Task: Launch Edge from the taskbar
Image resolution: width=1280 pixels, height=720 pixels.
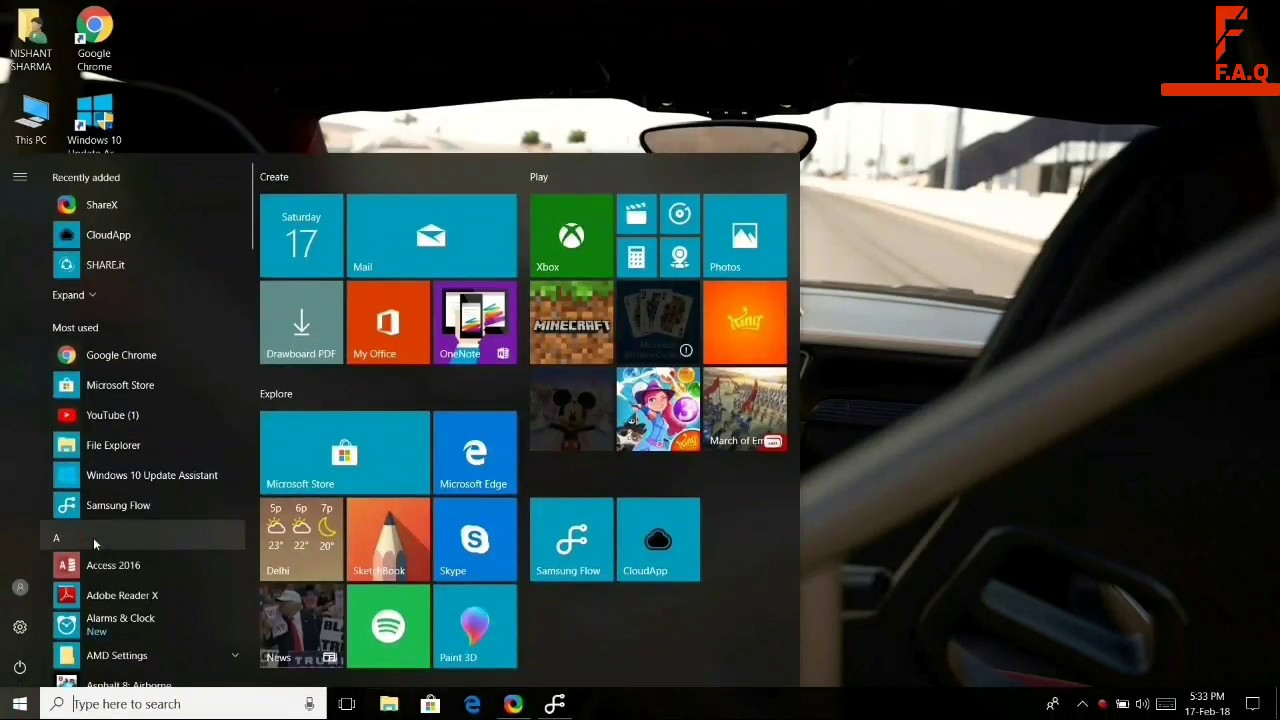Action: click(x=472, y=704)
